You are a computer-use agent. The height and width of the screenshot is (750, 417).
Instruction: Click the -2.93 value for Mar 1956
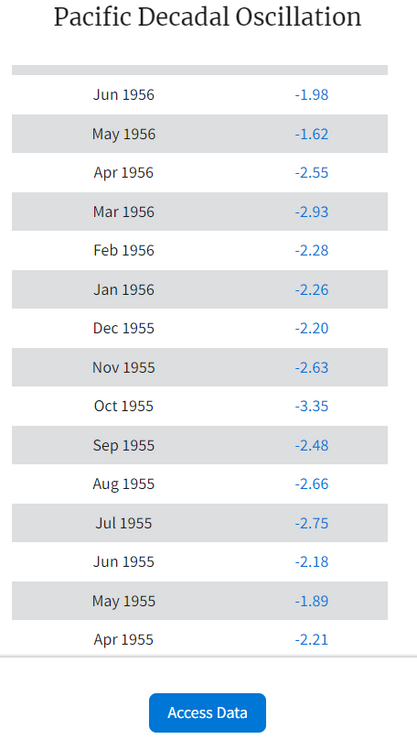coord(312,212)
